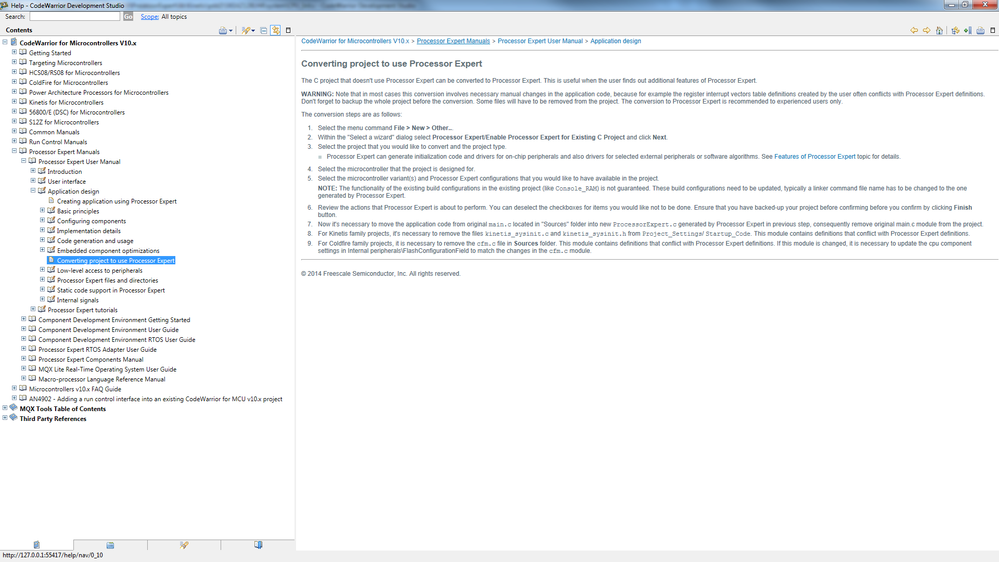Expand Processor Expert tutorials node
This screenshot has width=999, height=562.
tap(33, 309)
